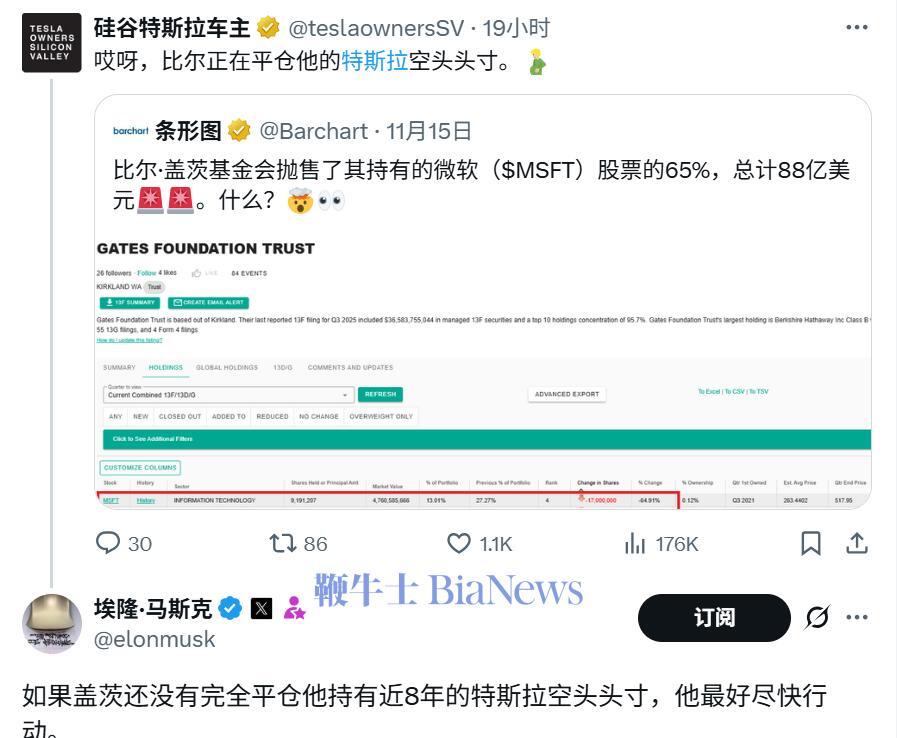Screen dimensions: 897x738
Task: Share the tweet via upload arrow icon
Action: click(x=856, y=543)
